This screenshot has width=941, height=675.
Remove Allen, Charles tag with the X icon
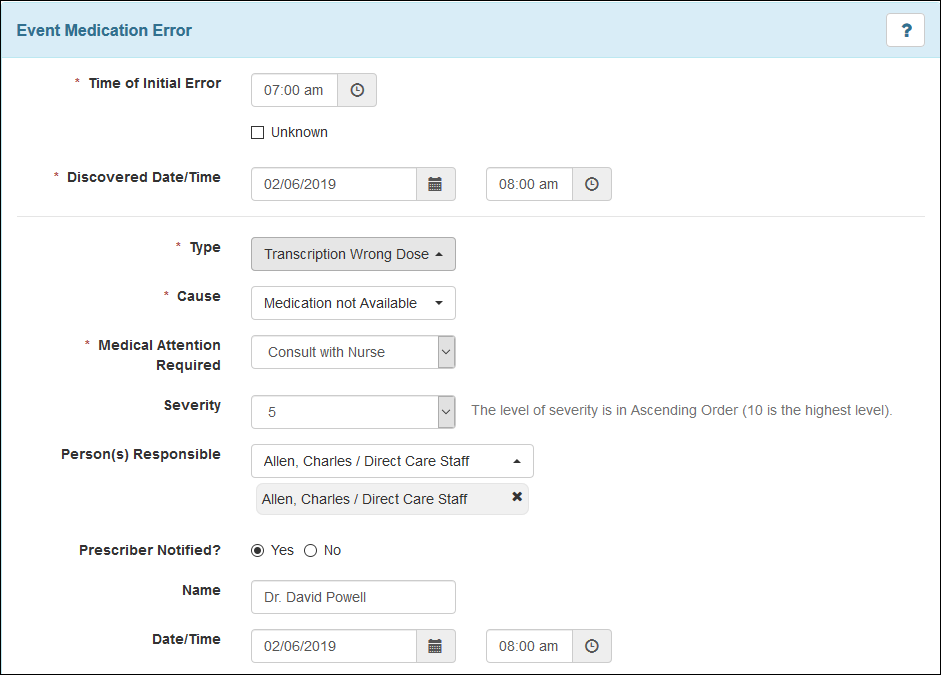click(517, 497)
